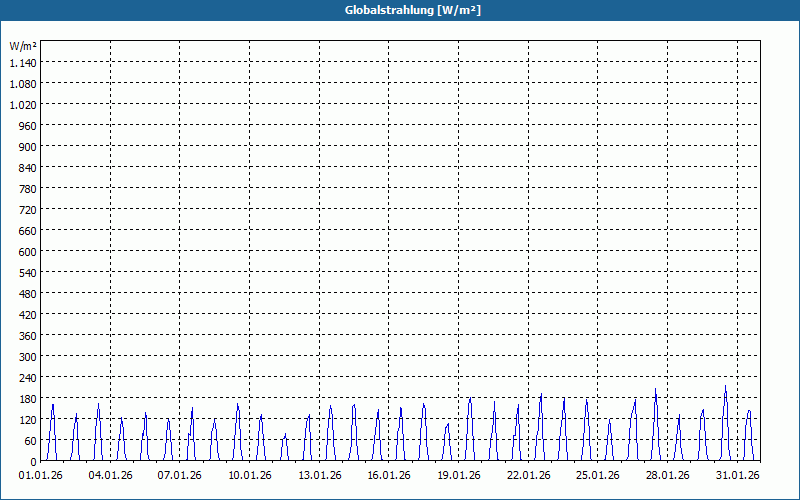Select the 240 y-axis value

28,378
